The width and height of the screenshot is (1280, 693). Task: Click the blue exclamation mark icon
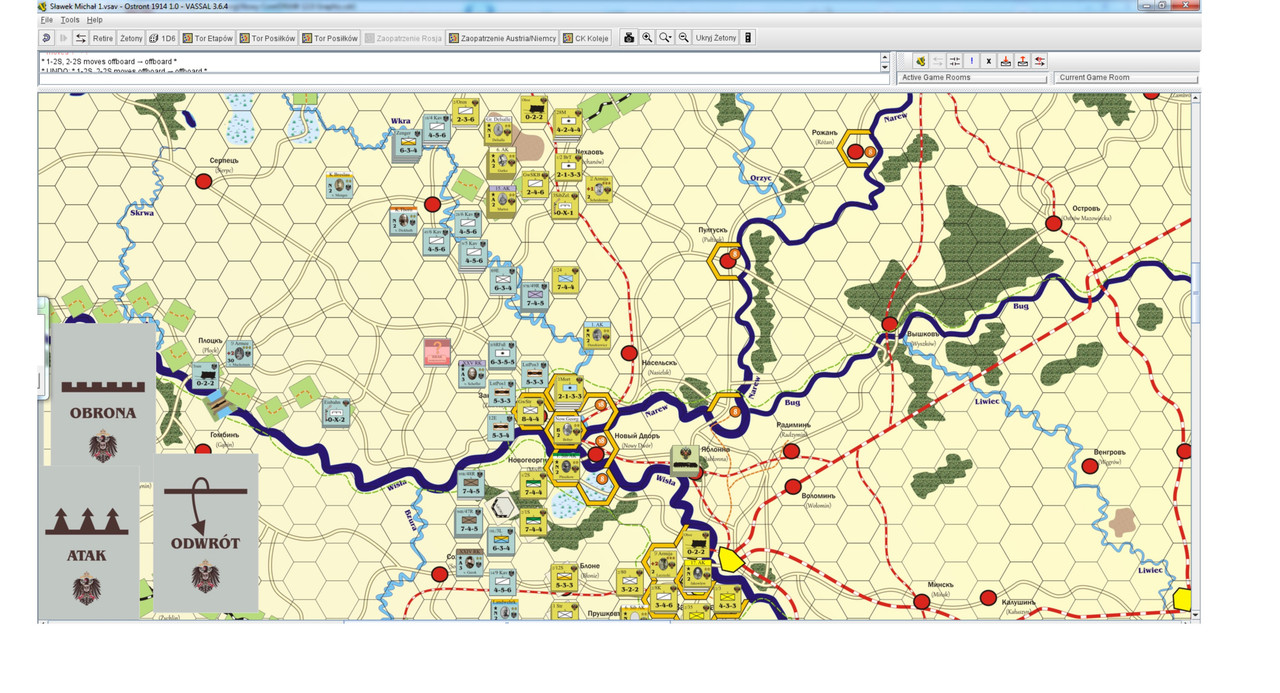pyautogui.click(x=971, y=61)
